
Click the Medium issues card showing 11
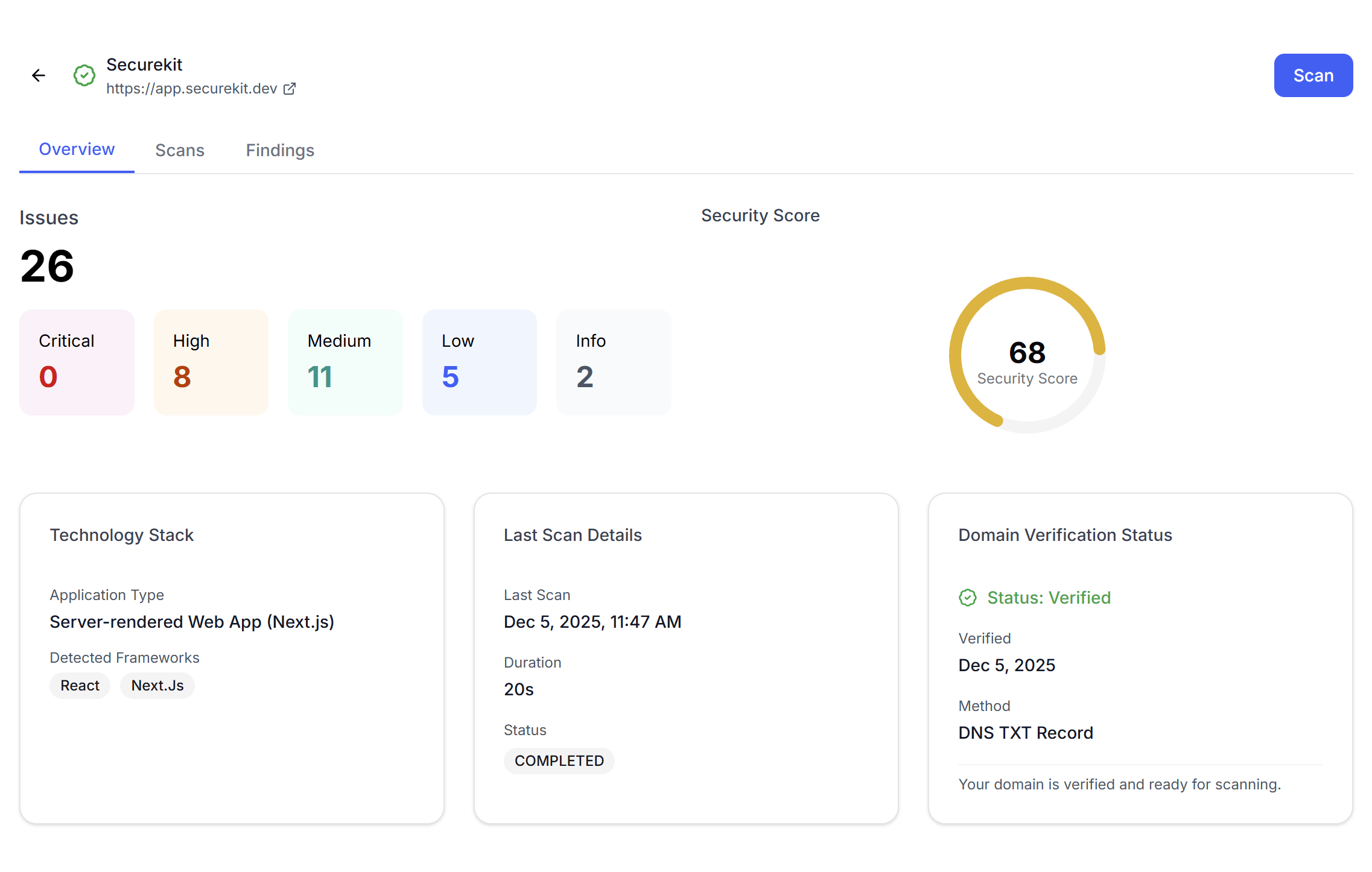(x=345, y=362)
